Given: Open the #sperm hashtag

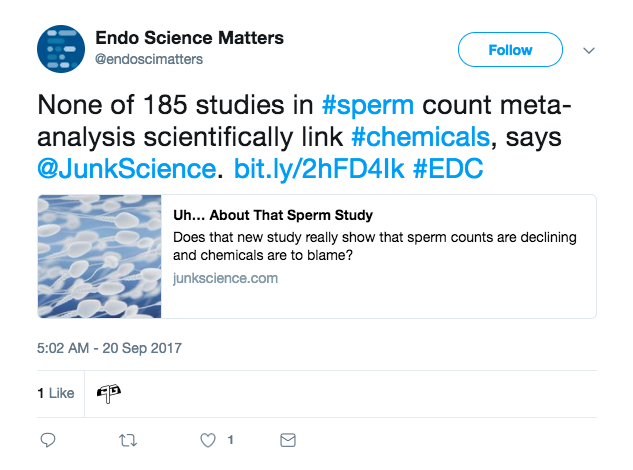Looking at the screenshot, I should [368, 105].
